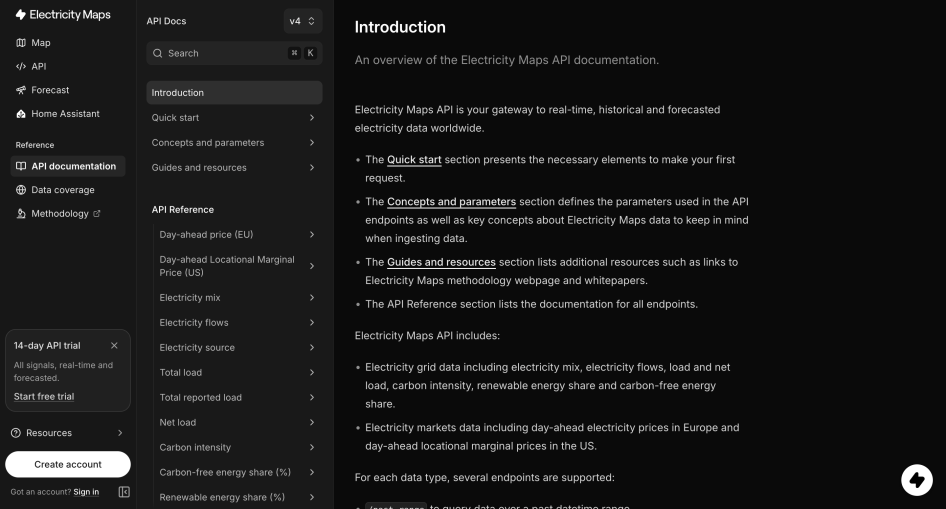Click the Introduction page heading

pyautogui.click(x=400, y=27)
